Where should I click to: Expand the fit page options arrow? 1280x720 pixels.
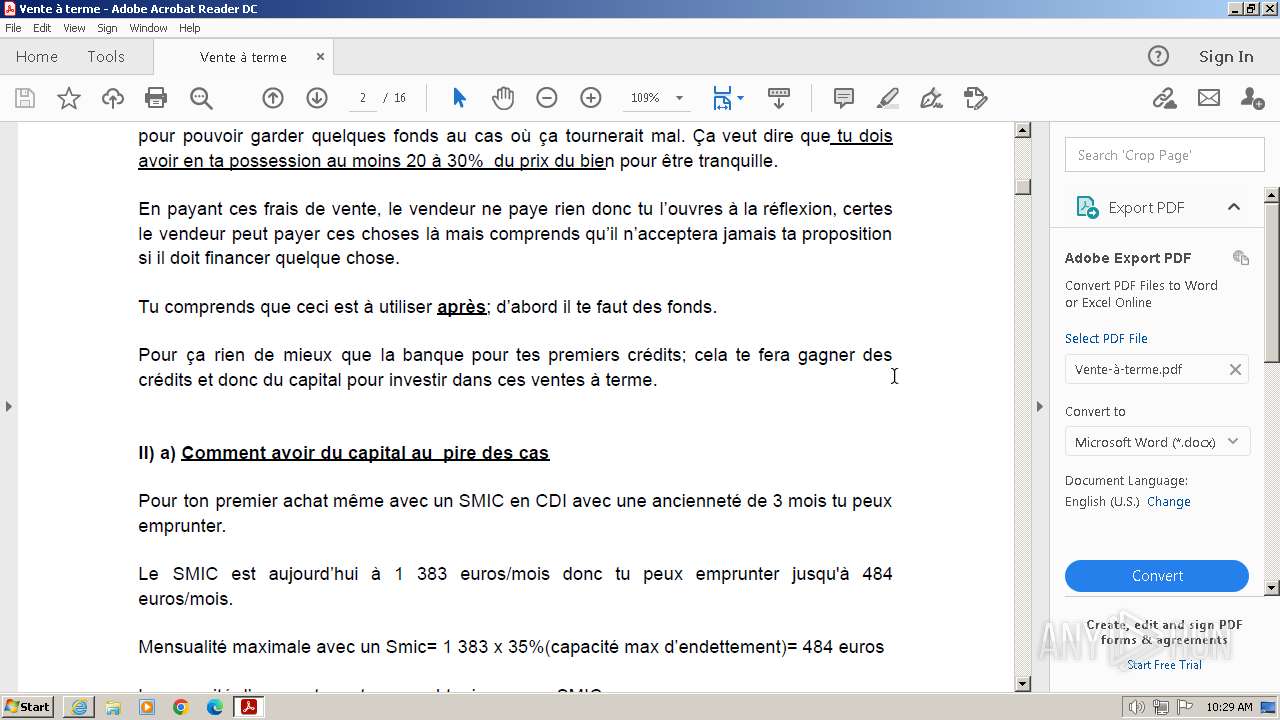coord(740,98)
